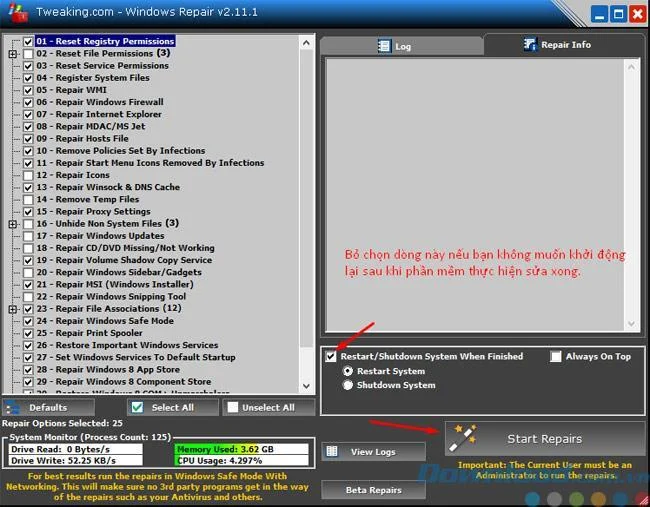Click repair list scrollbar down arrow

tap(306, 386)
